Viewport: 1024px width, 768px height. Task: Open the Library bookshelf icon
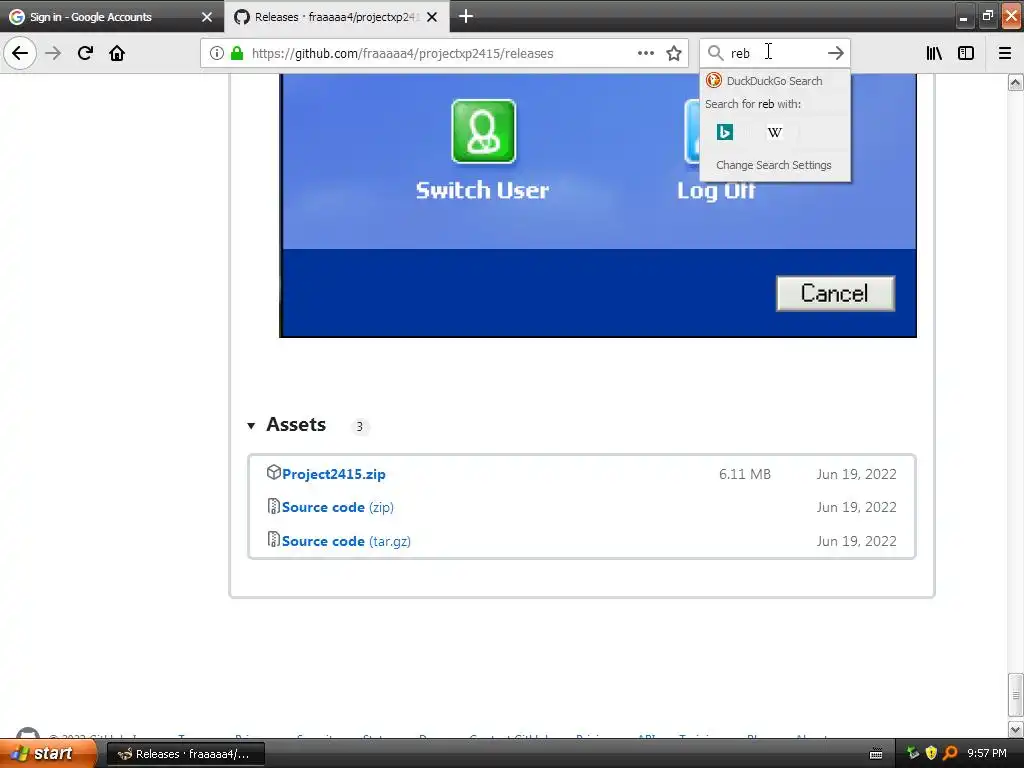pyautogui.click(x=934, y=53)
